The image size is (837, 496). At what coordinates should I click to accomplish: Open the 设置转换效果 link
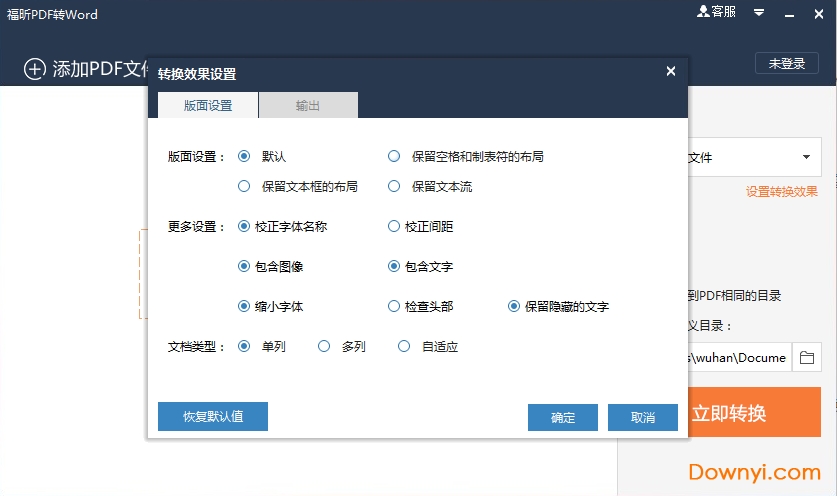point(781,192)
